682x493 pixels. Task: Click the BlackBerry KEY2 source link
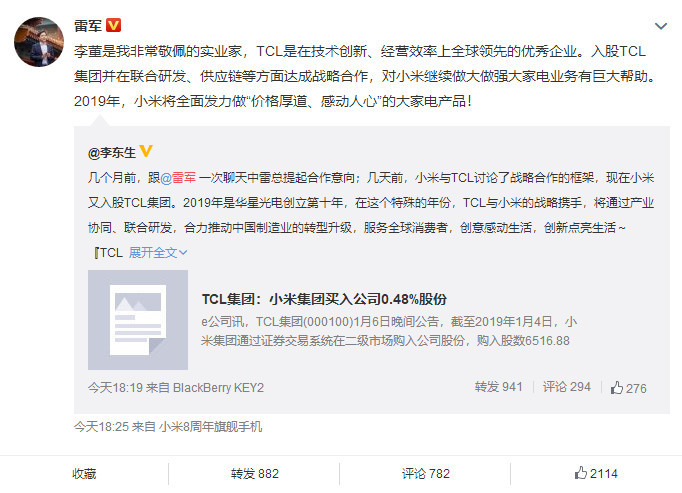(218, 388)
